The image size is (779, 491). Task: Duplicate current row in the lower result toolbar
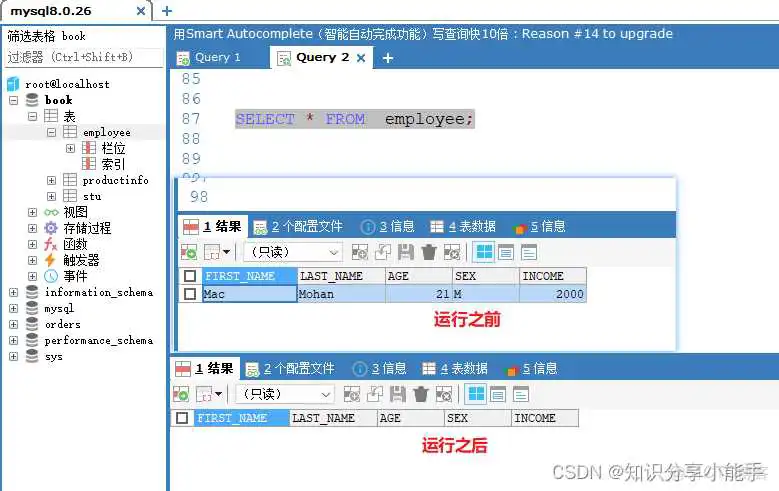click(x=375, y=395)
